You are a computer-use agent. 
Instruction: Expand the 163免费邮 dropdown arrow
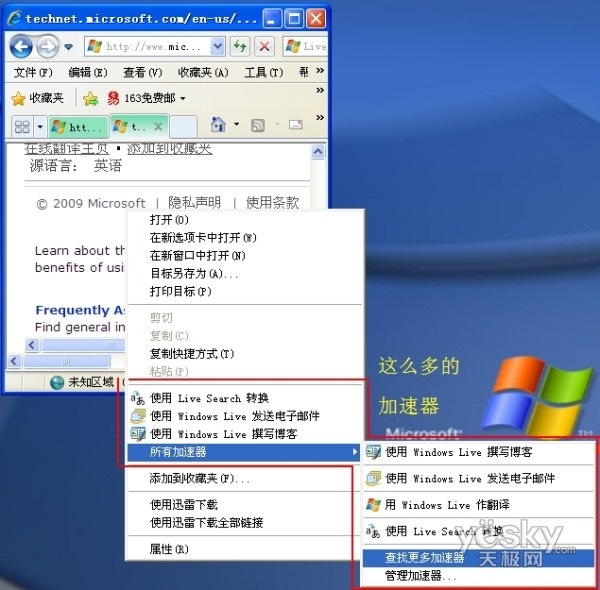pos(183,99)
